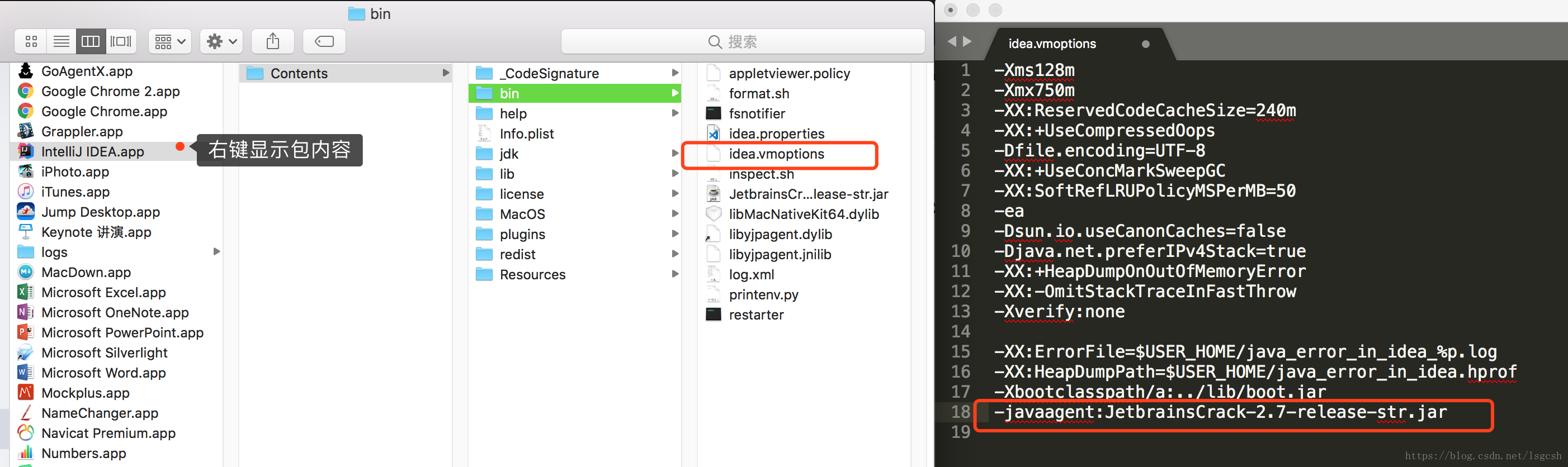1568x467 pixels.
Task: Select Google Chrome 2.app icon
Action: point(26,91)
